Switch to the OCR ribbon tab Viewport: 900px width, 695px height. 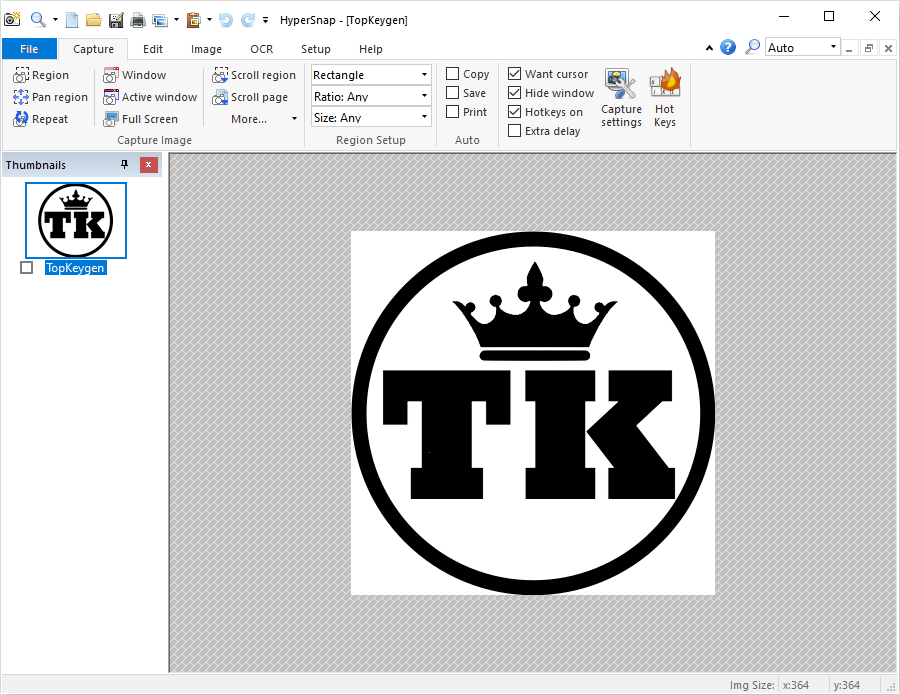point(261,49)
